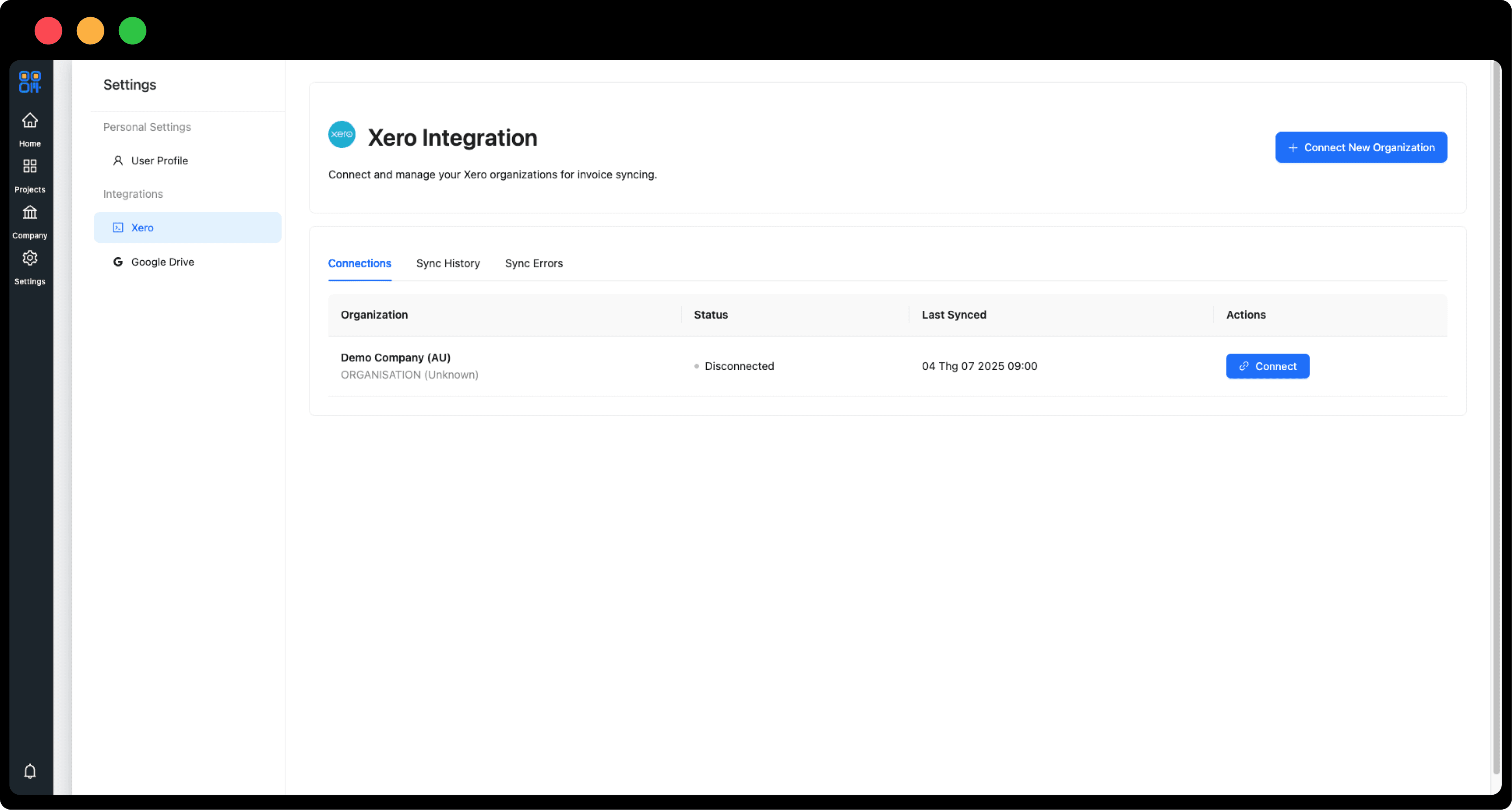Switch to the Sync History tab
1512x810 pixels.
(448, 263)
